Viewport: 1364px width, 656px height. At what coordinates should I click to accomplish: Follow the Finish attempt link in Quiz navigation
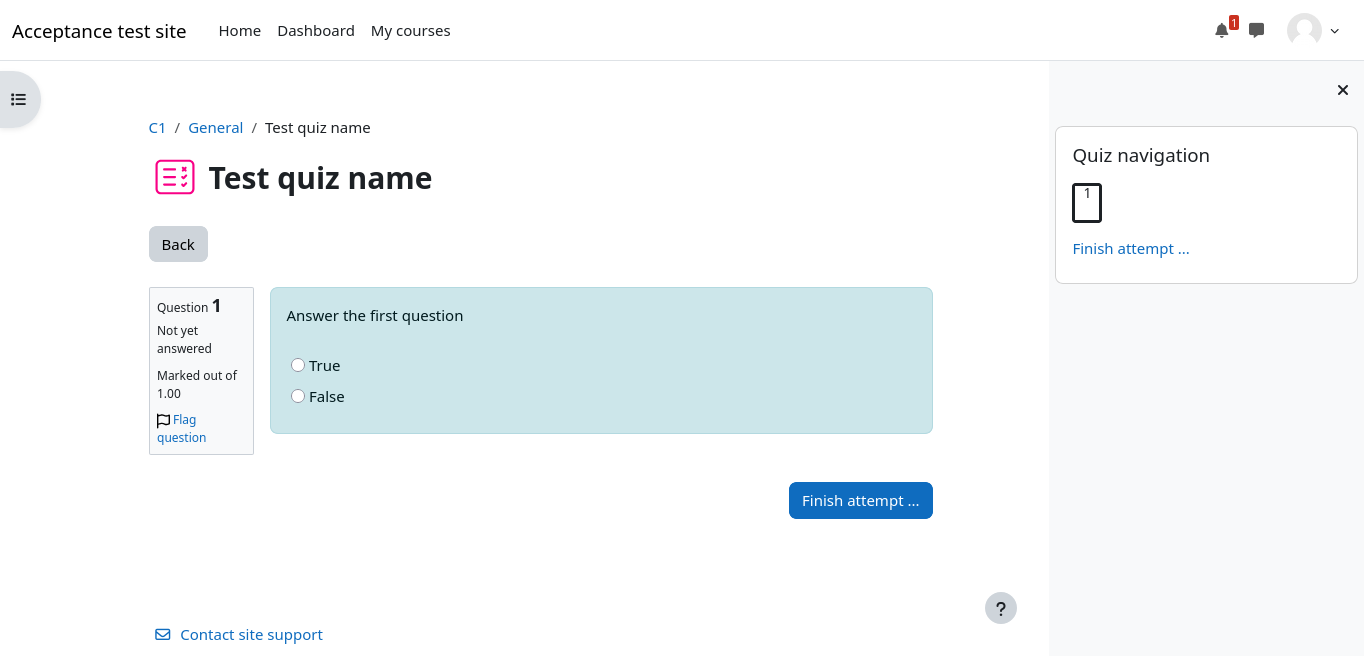(x=1131, y=249)
